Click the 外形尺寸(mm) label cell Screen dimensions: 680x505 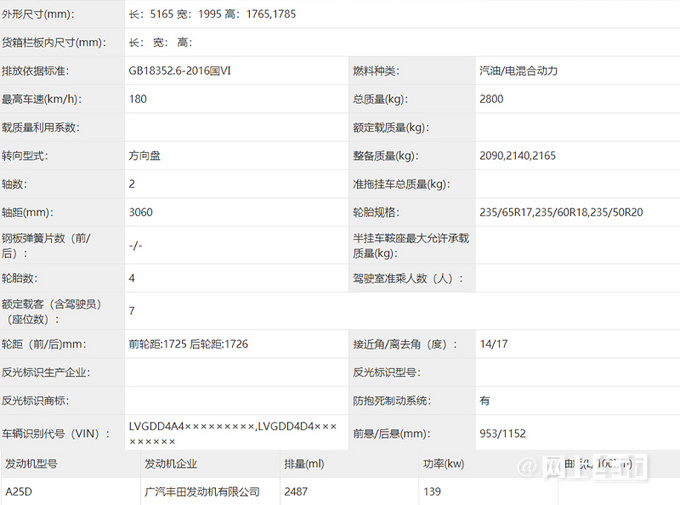(38, 14)
